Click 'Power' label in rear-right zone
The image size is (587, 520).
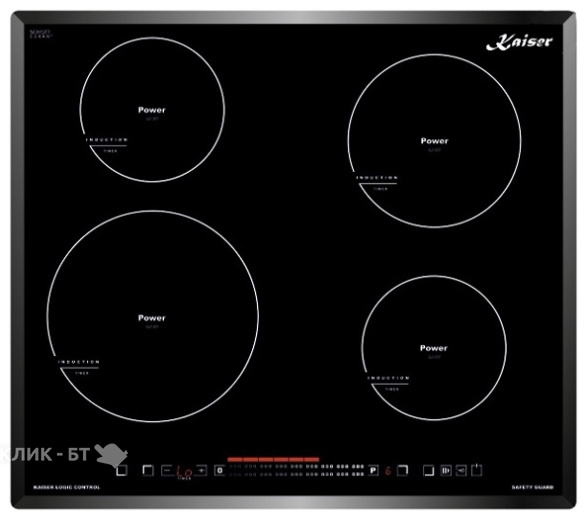coord(434,141)
